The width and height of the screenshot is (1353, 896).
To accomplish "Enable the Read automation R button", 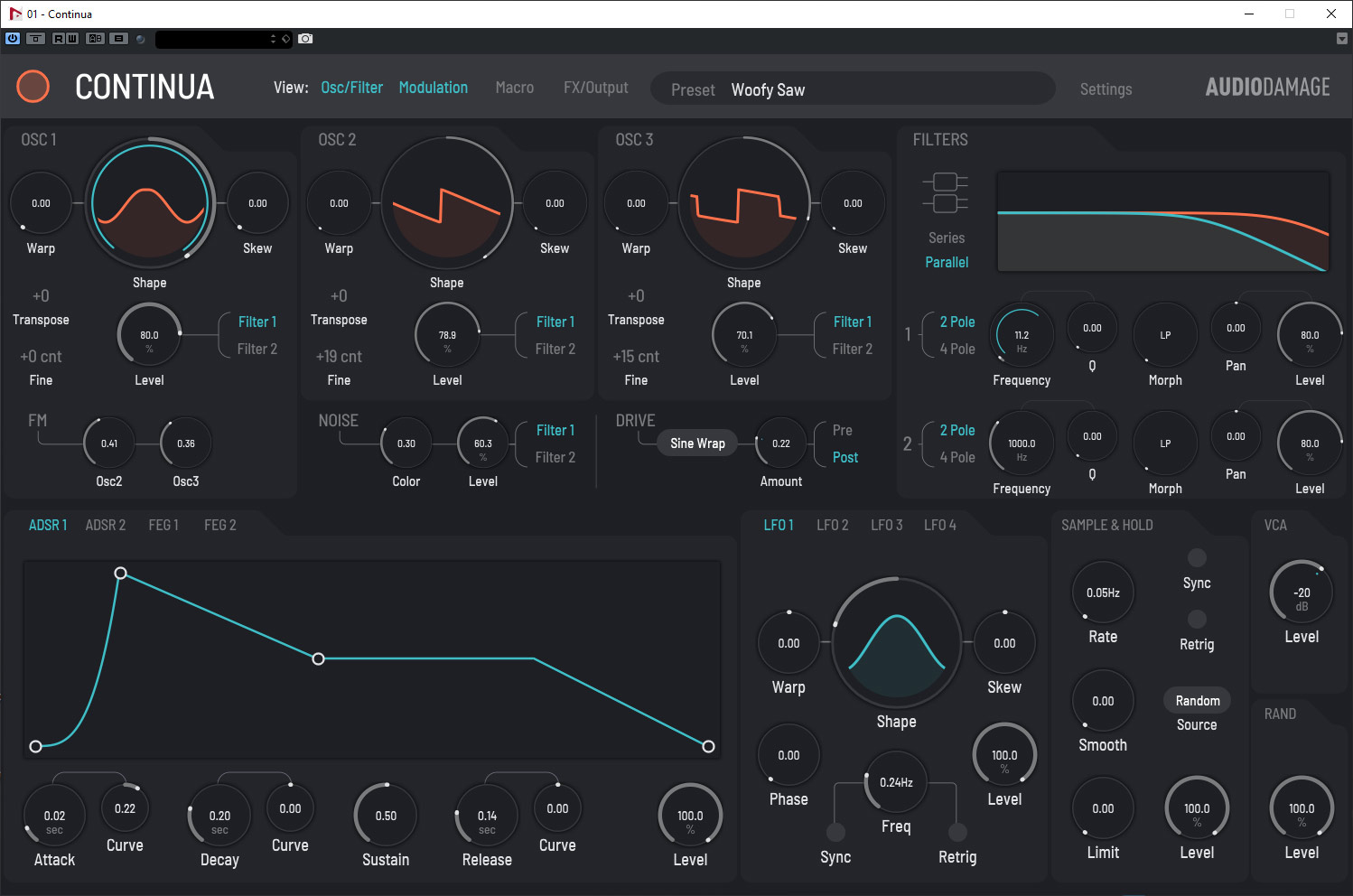I will point(58,39).
